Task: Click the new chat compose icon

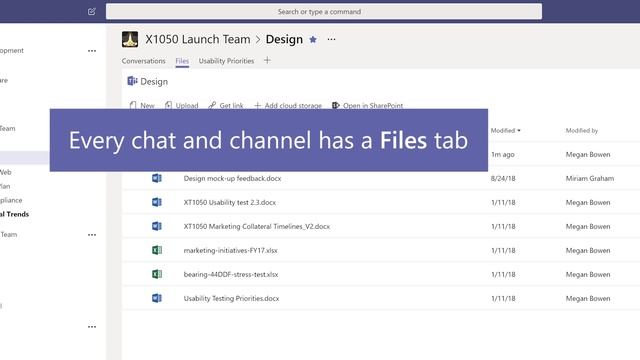Action: point(92,11)
